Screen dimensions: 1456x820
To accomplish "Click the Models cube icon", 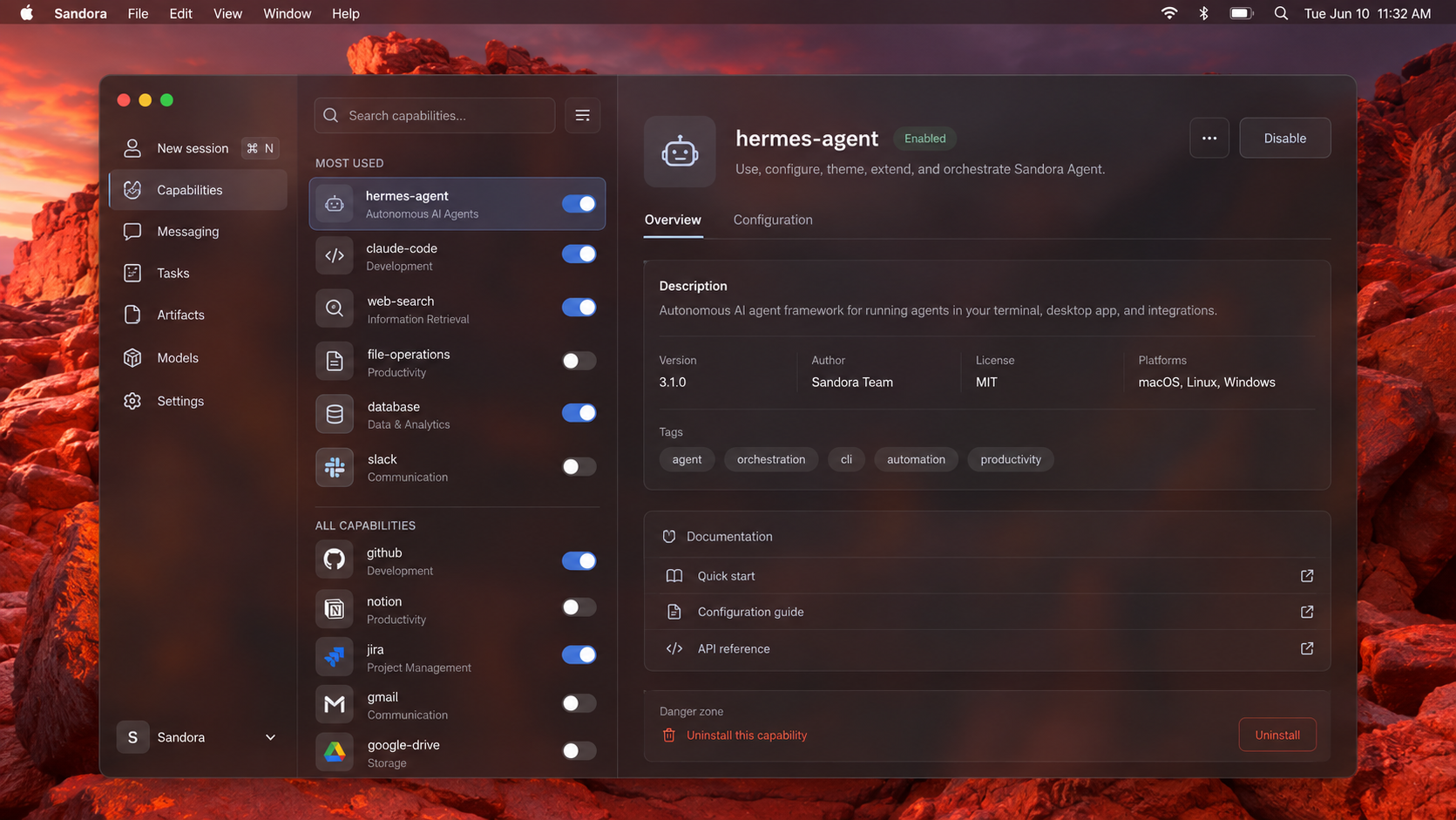I will [132, 358].
